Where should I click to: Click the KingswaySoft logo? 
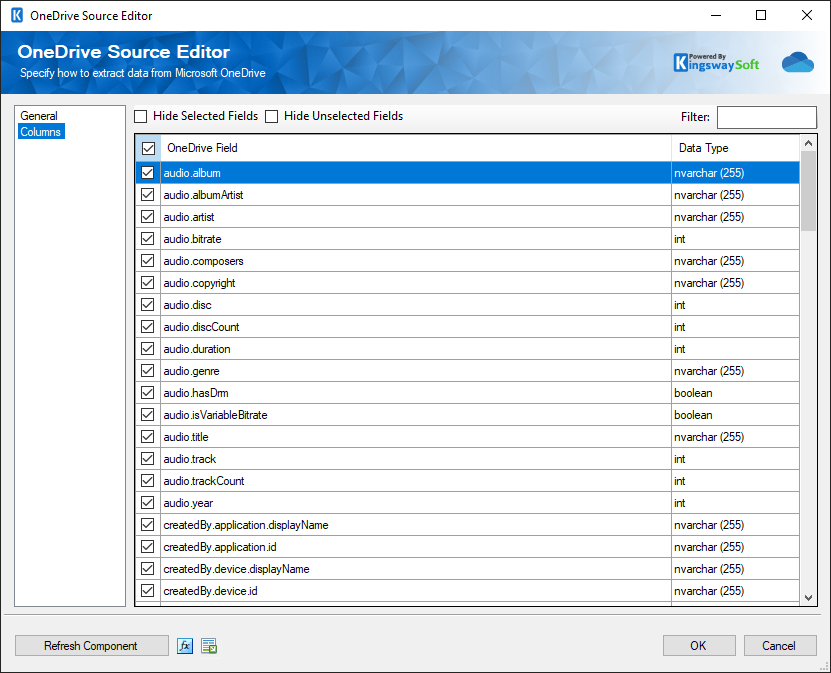click(716, 63)
